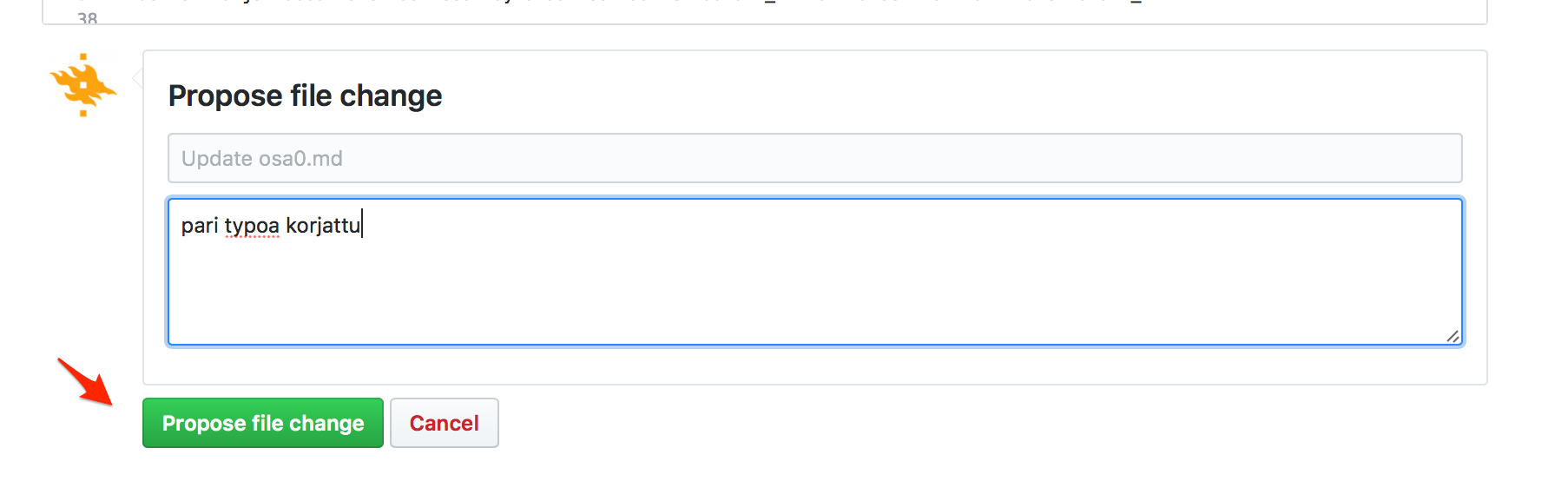The height and width of the screenshot is (481, 1568).
Task: Click inside the commit description textarea
Action: 814,271
